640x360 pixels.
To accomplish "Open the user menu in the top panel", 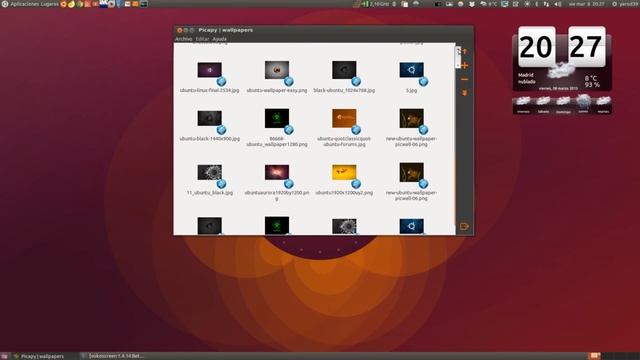I will [626, 4].
